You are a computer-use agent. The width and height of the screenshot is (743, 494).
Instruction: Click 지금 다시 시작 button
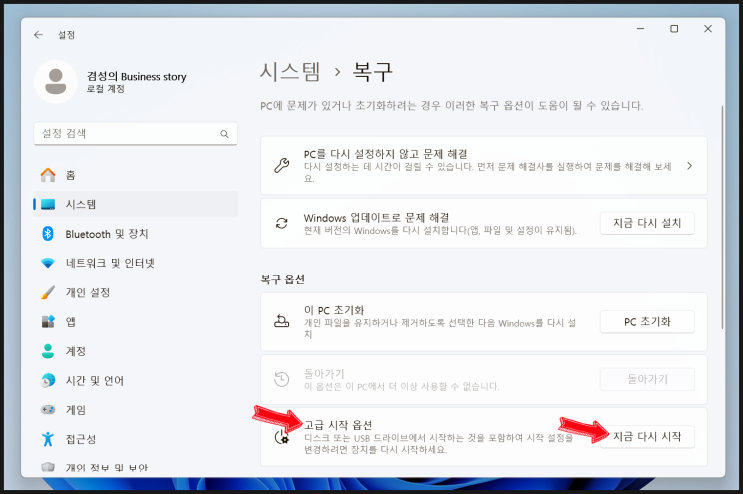647,437
